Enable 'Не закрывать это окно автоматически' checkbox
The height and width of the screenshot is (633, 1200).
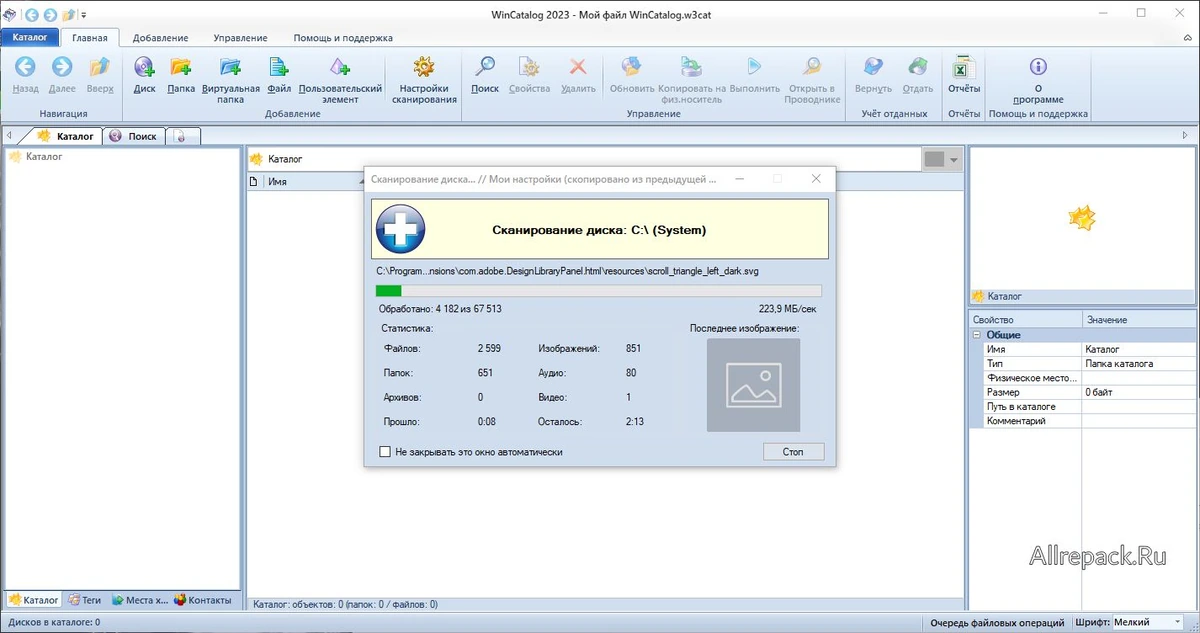pos(385,452)
